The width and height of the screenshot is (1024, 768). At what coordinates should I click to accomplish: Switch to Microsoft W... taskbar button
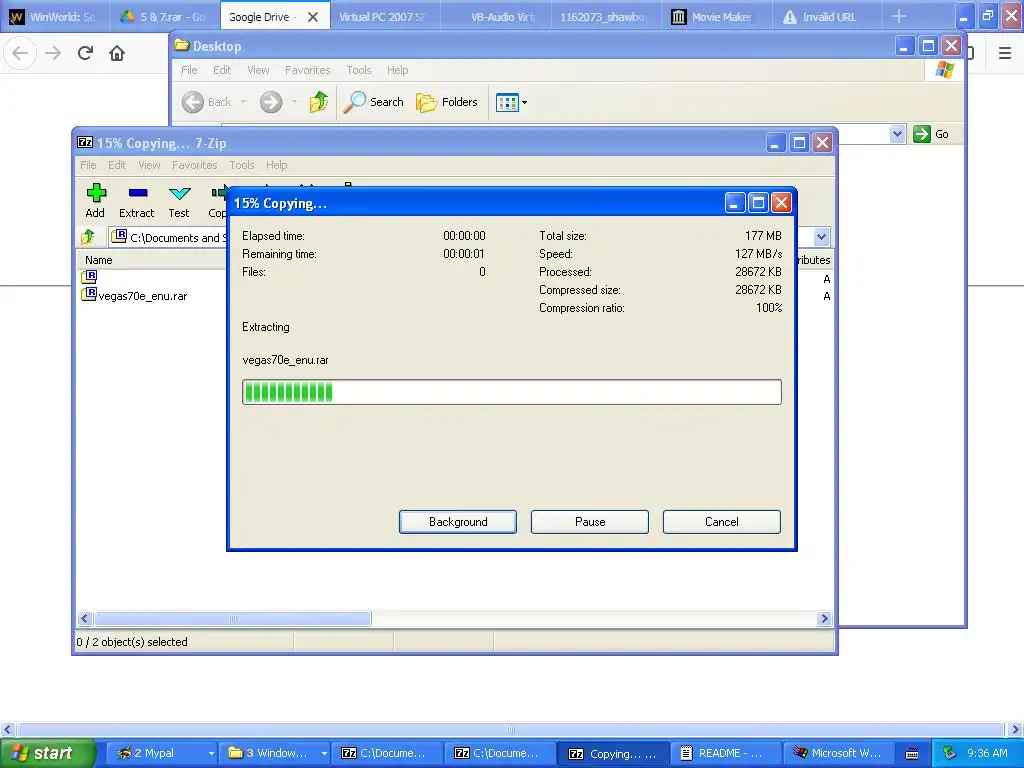point(839,753)
